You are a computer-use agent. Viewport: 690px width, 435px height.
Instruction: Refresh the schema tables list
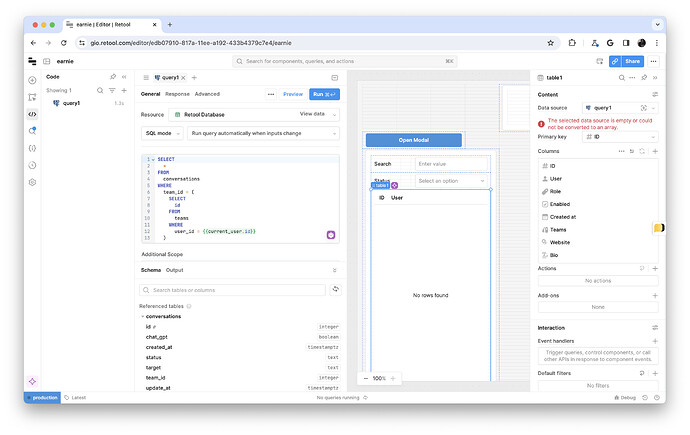coord(335,289)
